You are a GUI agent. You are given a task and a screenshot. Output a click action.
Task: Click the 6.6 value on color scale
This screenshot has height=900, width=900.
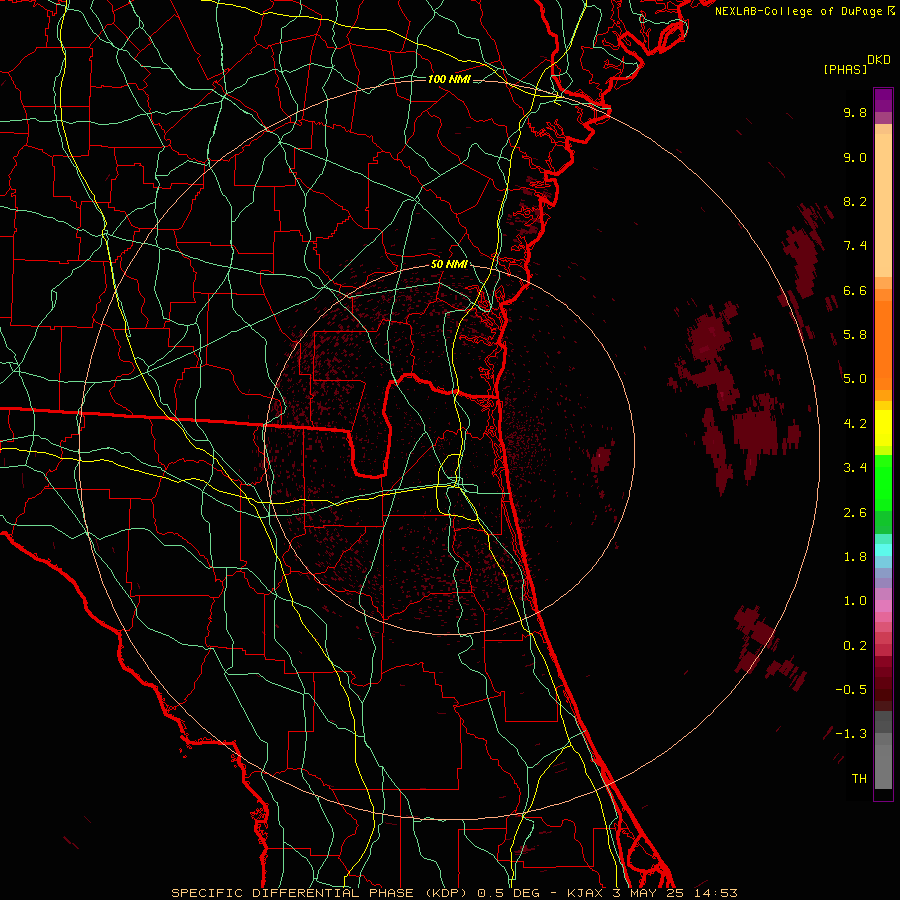[x=855, y=290]
